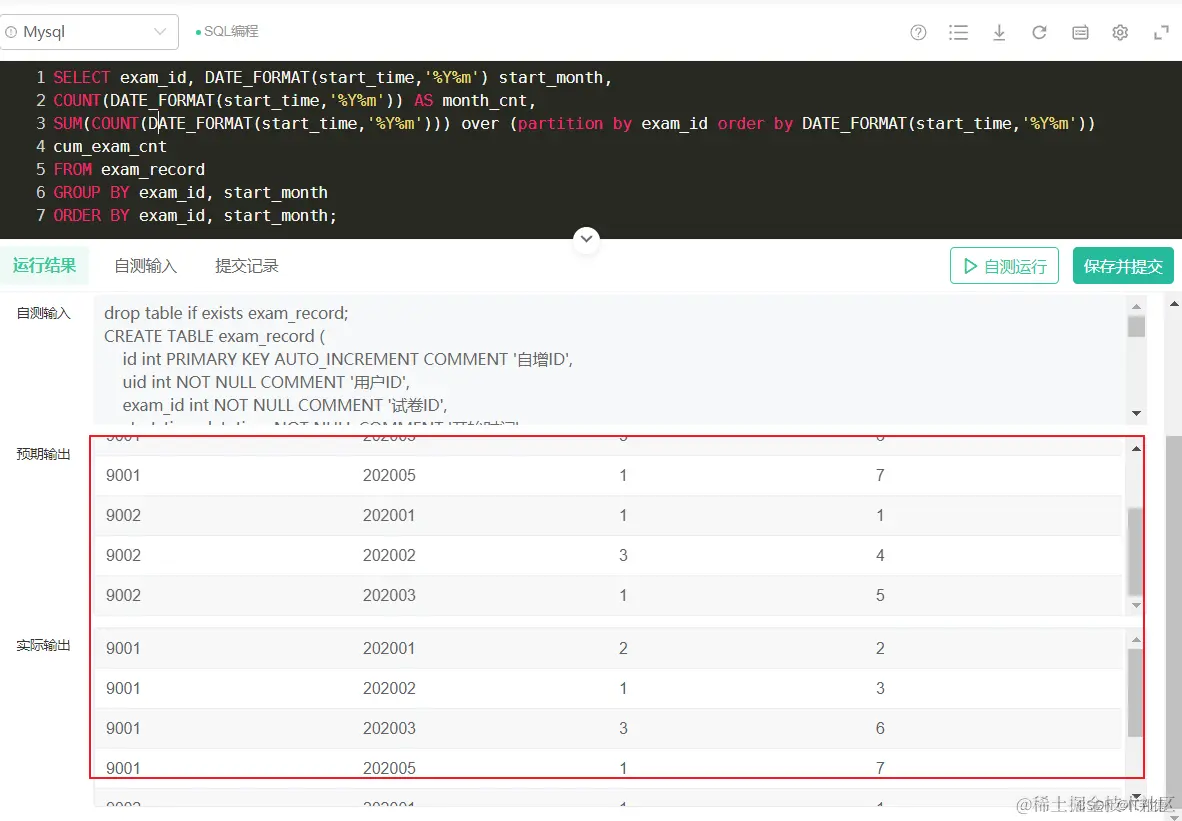Open the notes panel icon

tap(1080, 32)
